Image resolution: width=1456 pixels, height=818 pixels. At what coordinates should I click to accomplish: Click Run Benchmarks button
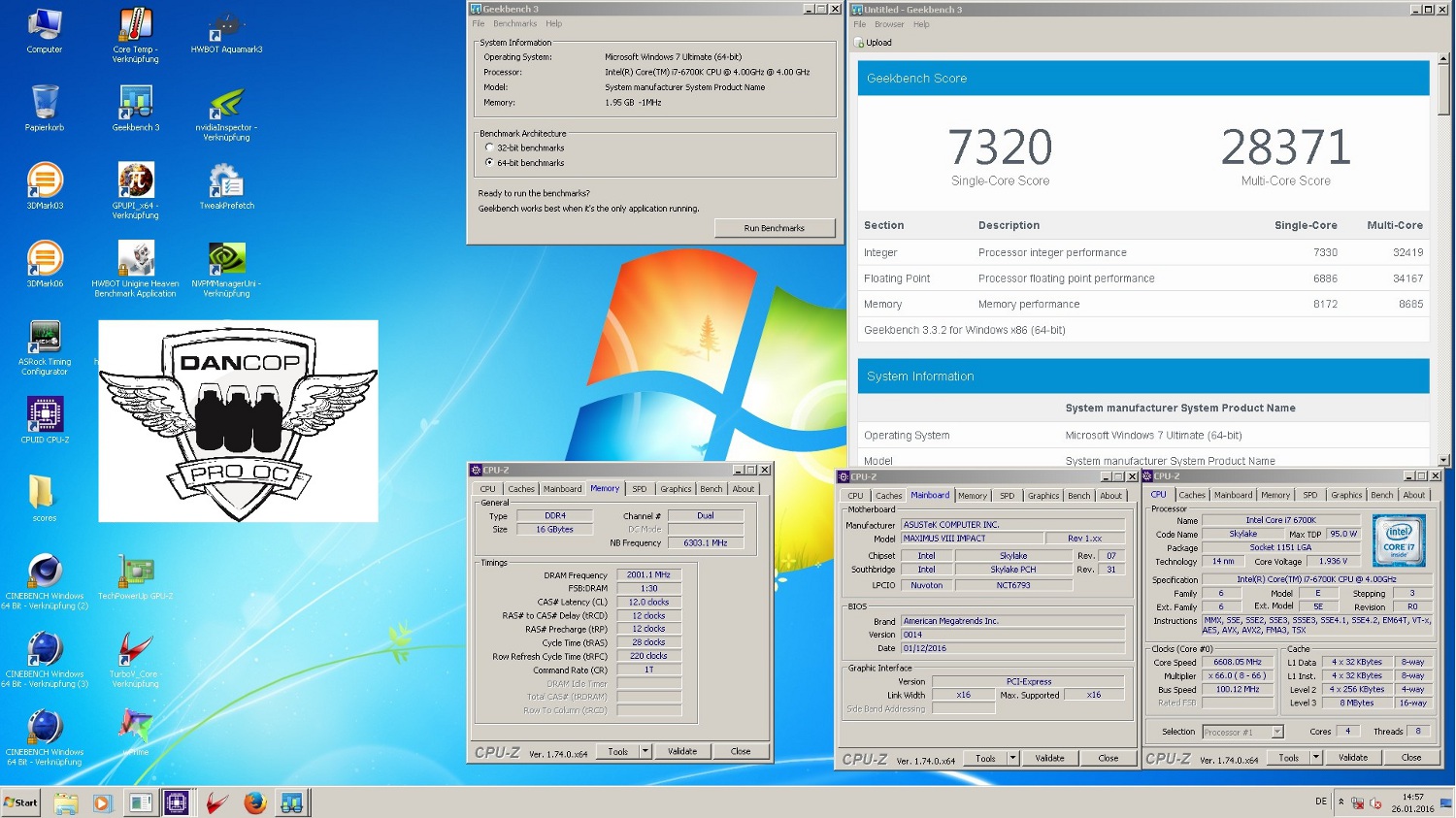(774, 228)
